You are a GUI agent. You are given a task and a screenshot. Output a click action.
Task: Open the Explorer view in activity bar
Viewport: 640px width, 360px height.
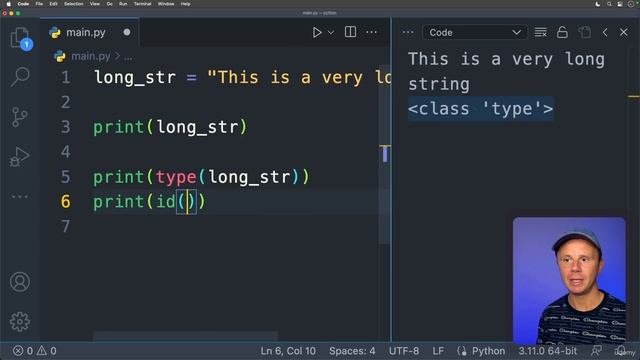click(20, 38)
